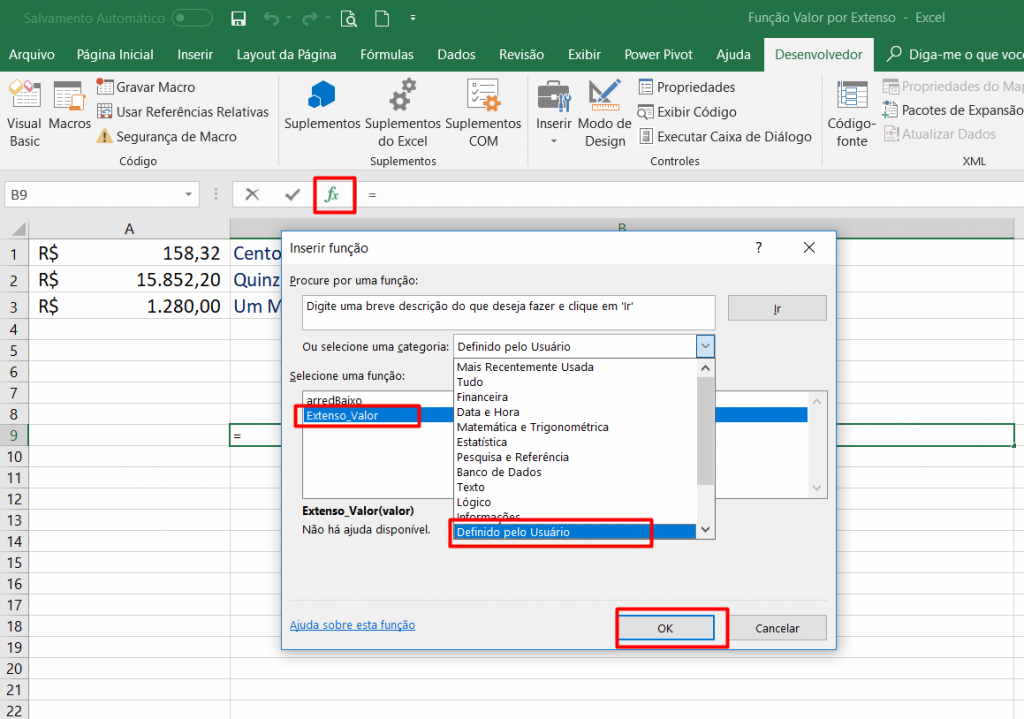Toggle the Salvamento Automático switch
Screen dimensions: 1024x719
(x=192, y=18)
